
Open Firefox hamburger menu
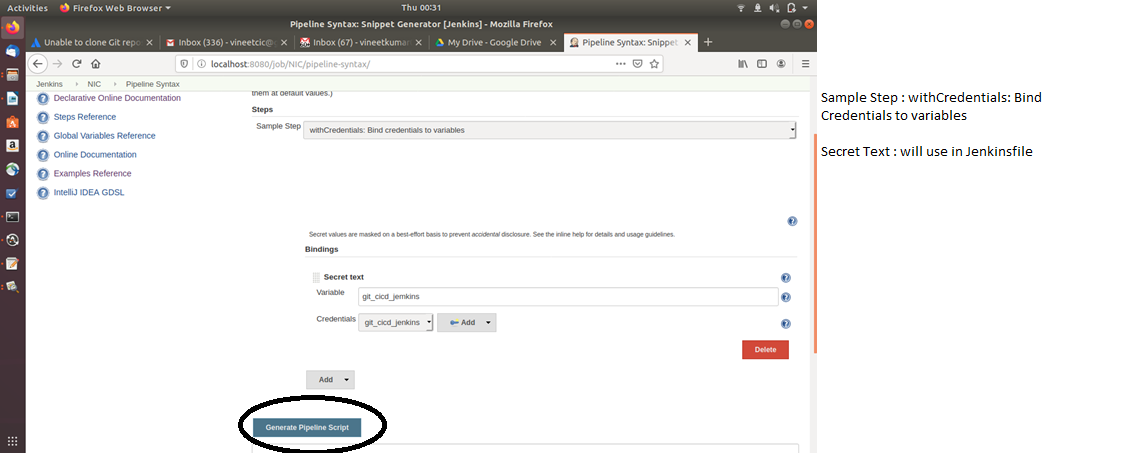point(805,64)
